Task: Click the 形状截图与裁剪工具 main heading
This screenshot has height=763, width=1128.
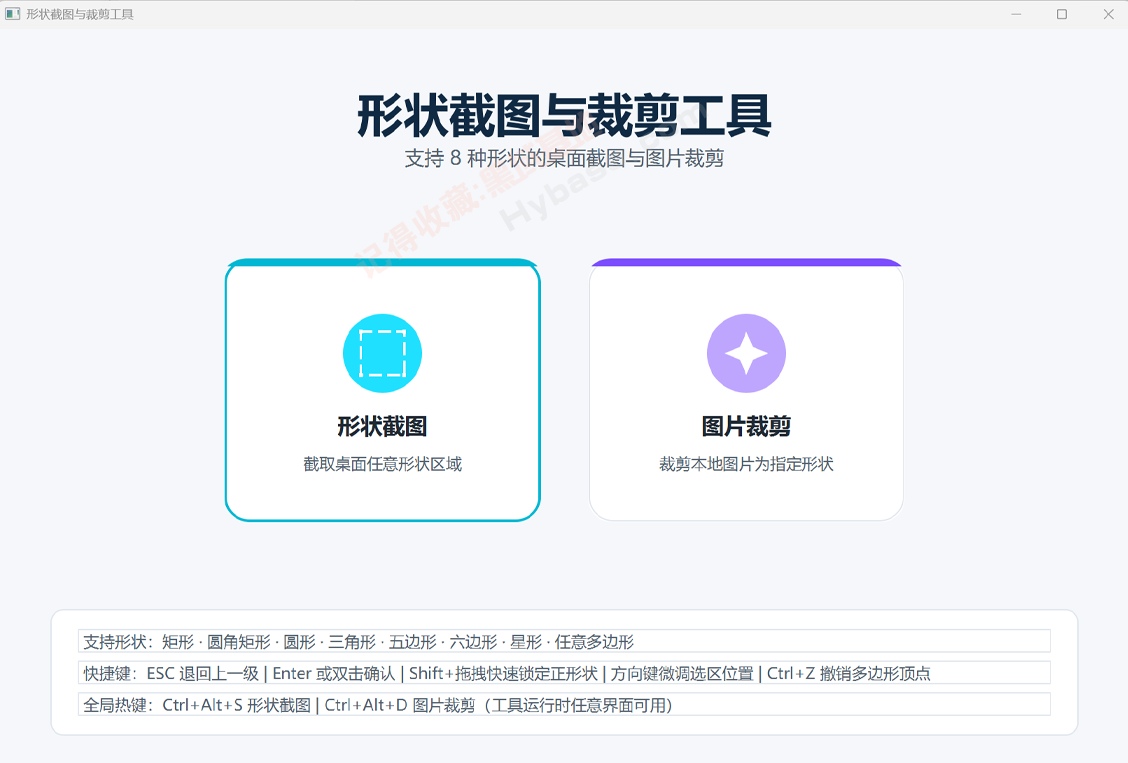Action: tap(564, 115)
